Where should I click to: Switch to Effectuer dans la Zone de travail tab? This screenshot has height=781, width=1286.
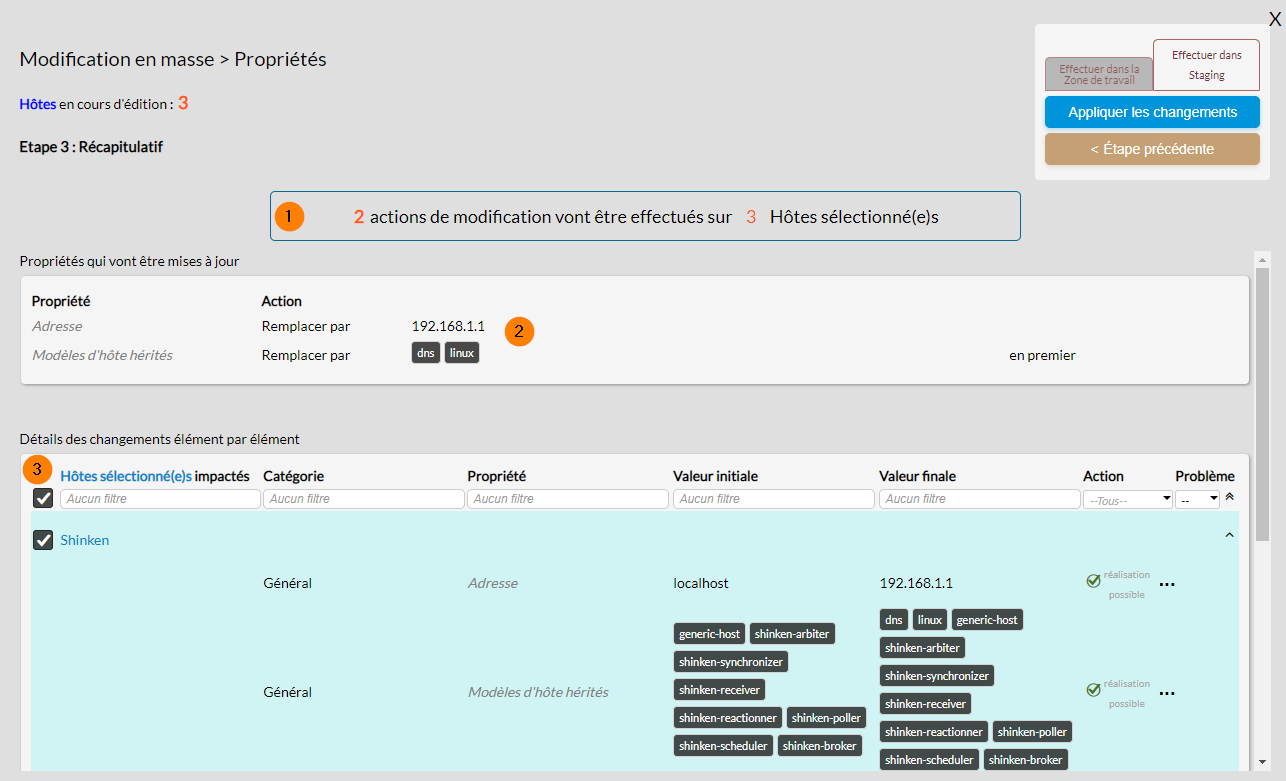click(x=1098, y=74)
